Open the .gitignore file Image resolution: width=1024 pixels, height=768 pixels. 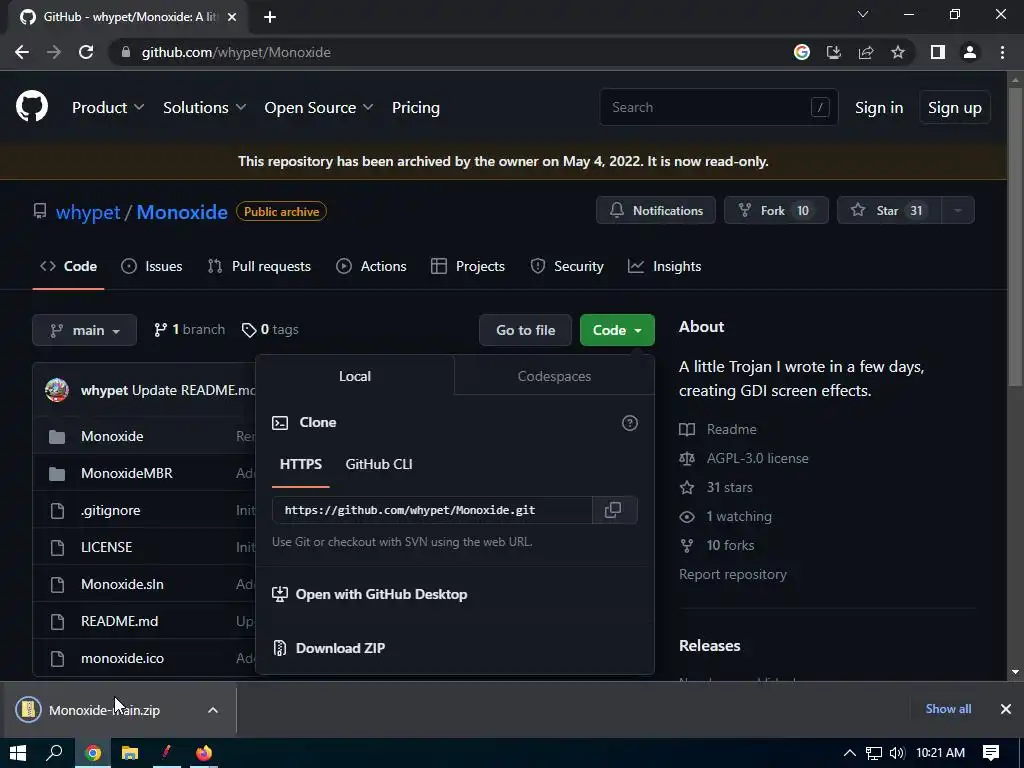pos(110,511)
